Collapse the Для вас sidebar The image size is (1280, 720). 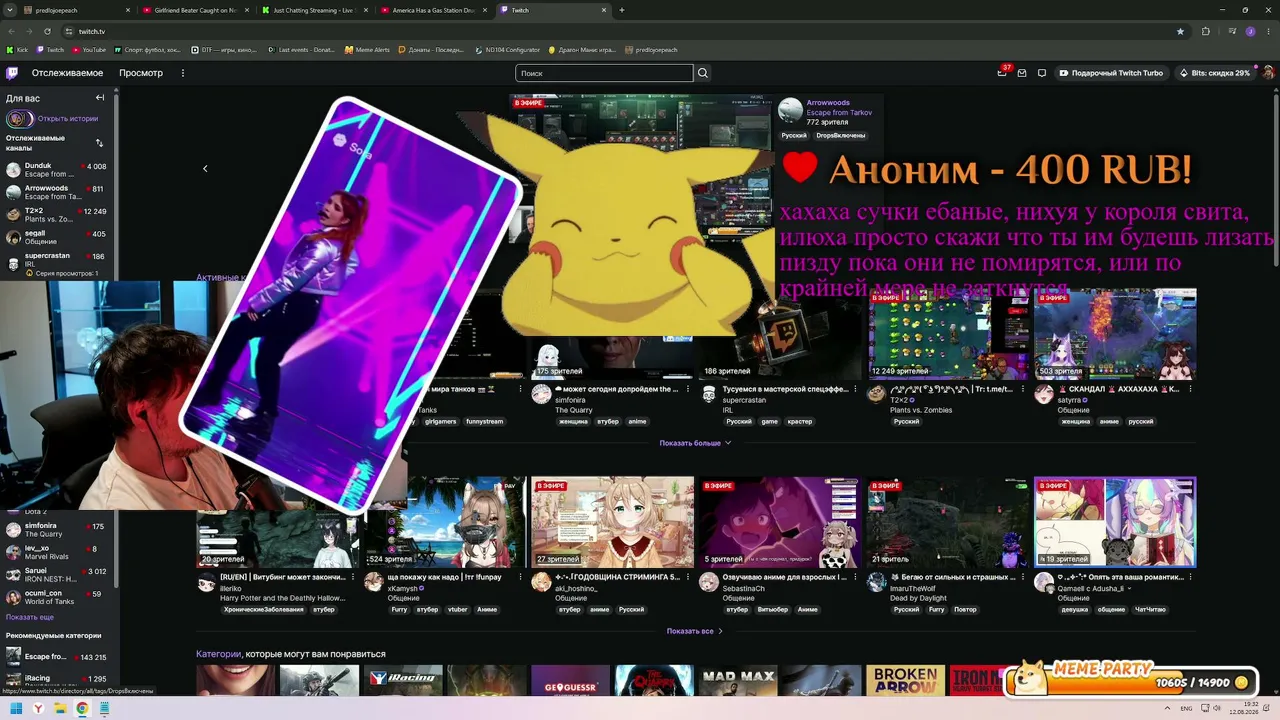100,98
